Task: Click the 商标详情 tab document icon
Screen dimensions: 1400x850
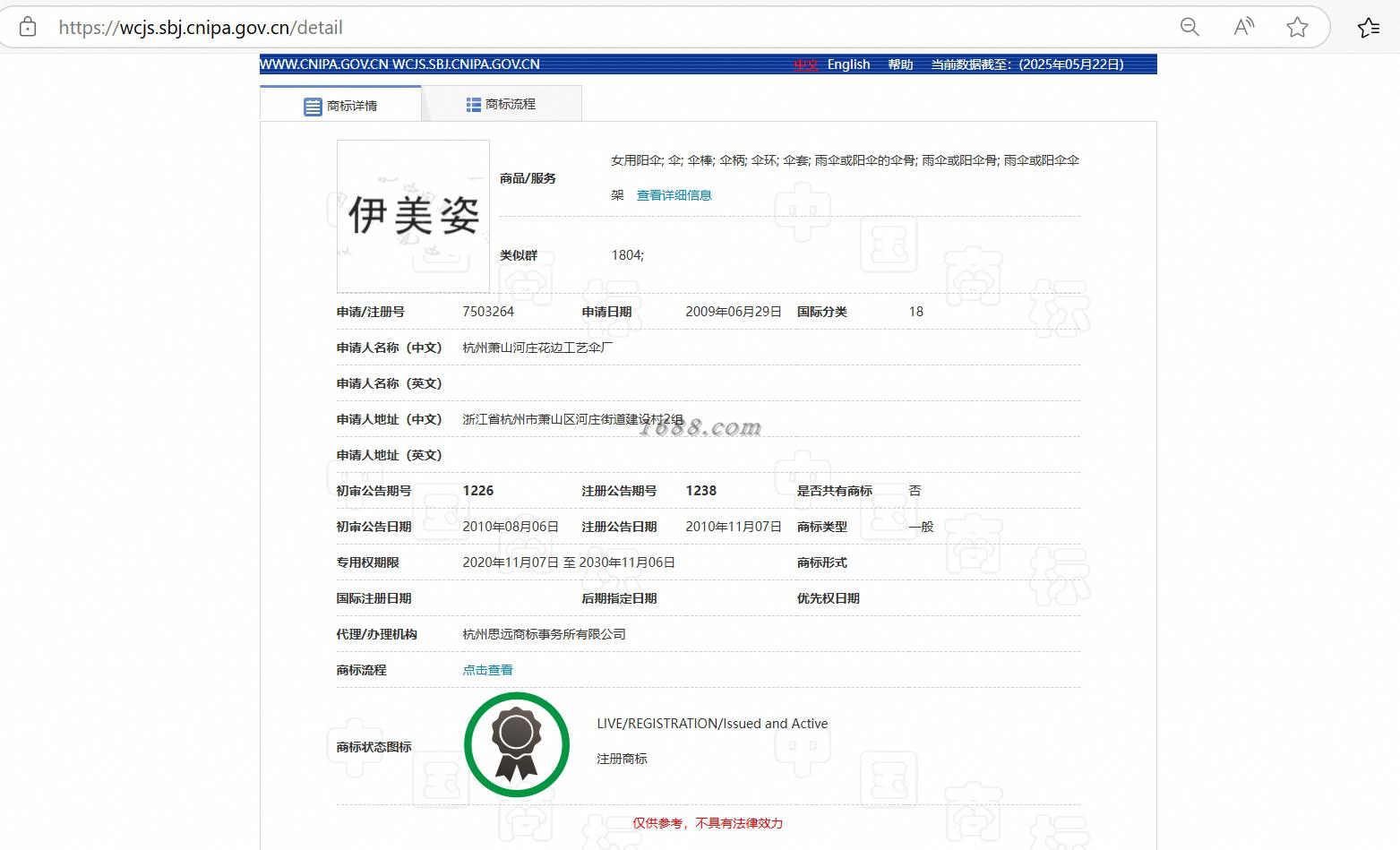Action: [313, 107]
